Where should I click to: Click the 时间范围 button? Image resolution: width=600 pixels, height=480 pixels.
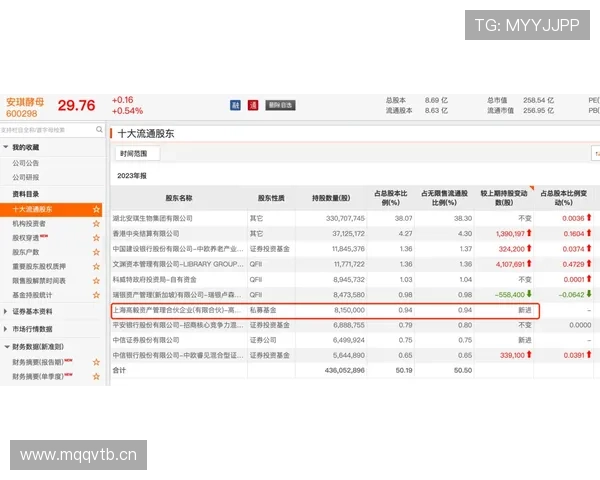(x=137, y=153)
